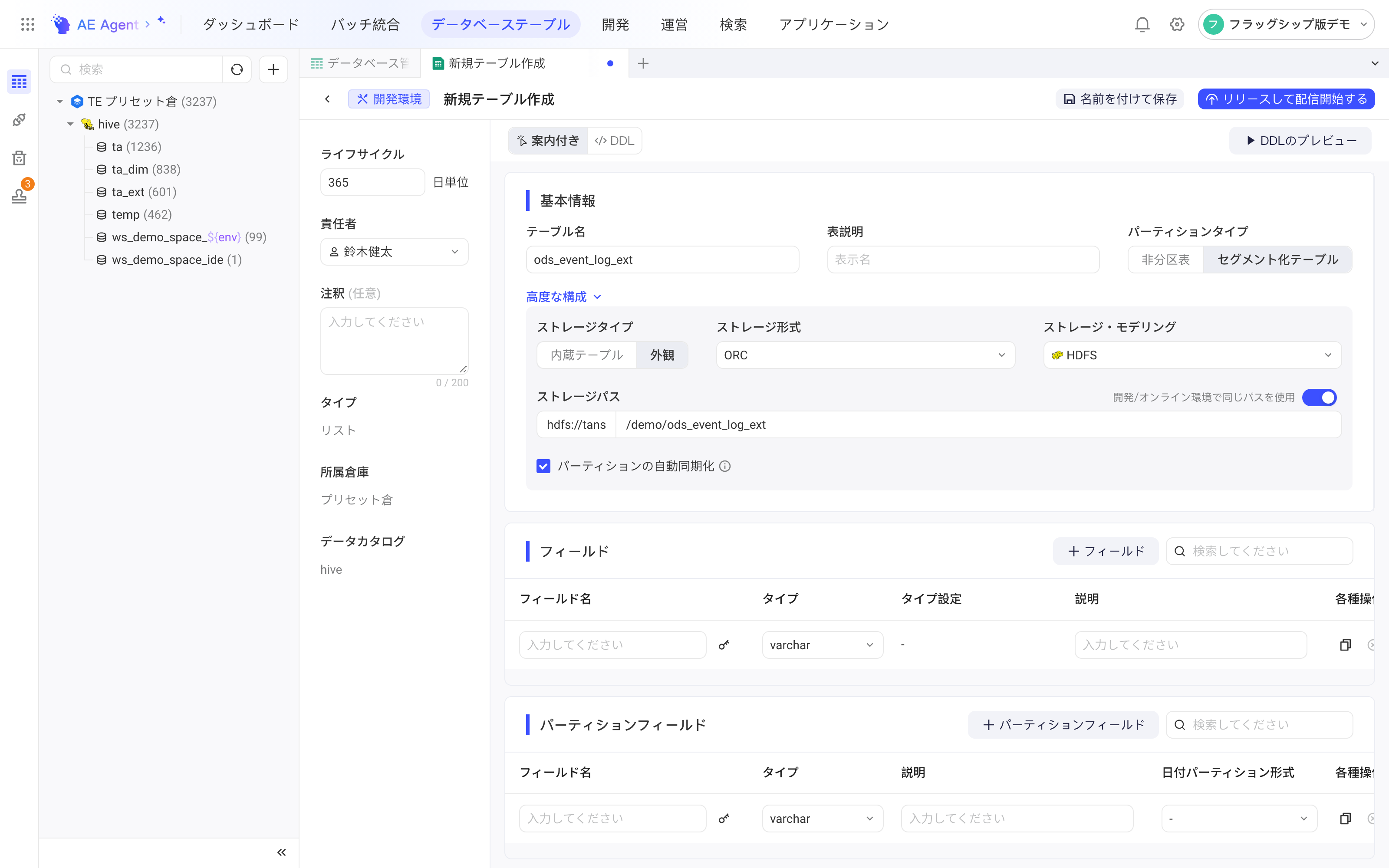Open the バッチ統合 menu
This screenshot has height=868, width=1389.
click(365, 24)
